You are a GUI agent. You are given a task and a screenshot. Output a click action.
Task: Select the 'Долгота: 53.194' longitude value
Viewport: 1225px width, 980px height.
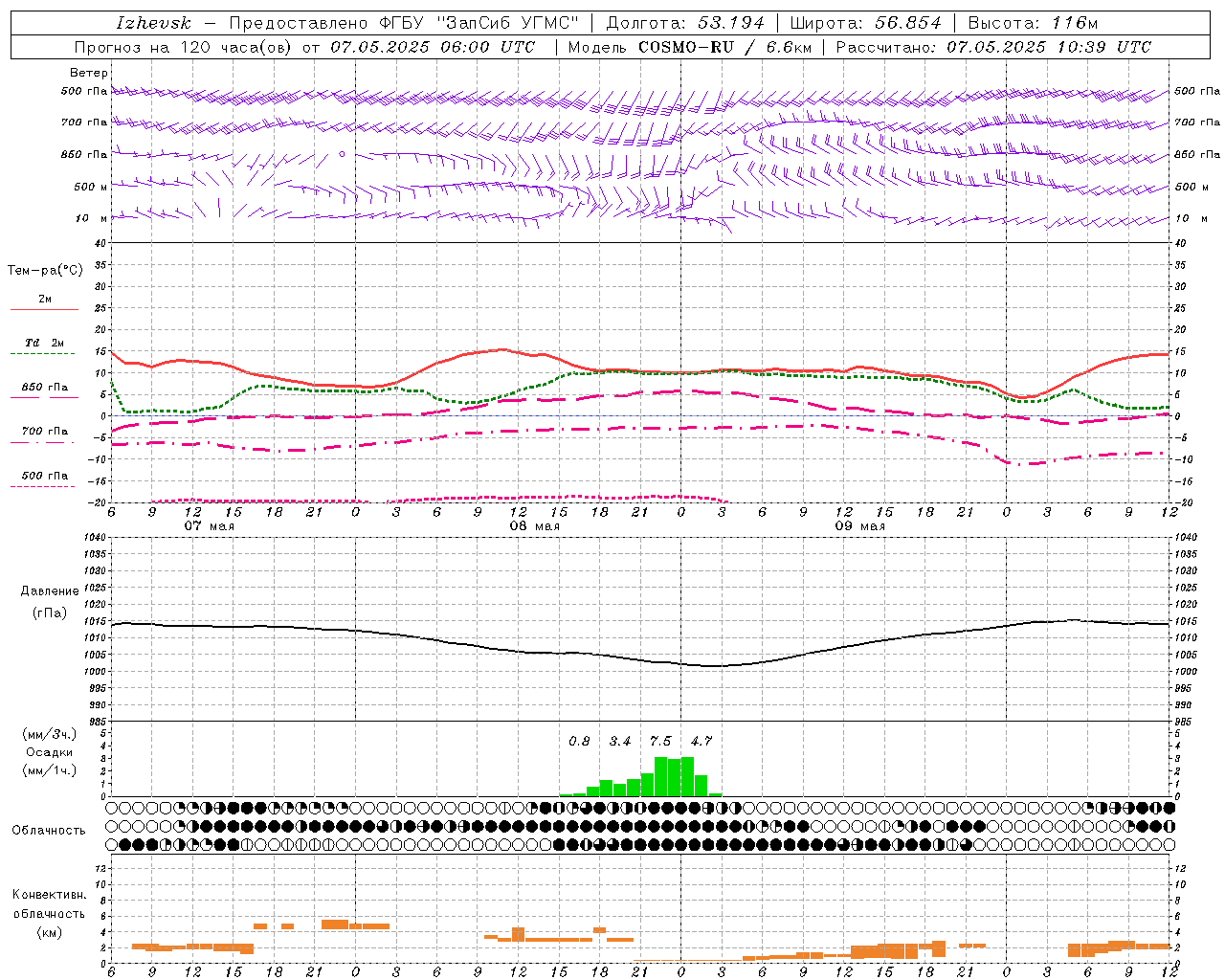685,23
